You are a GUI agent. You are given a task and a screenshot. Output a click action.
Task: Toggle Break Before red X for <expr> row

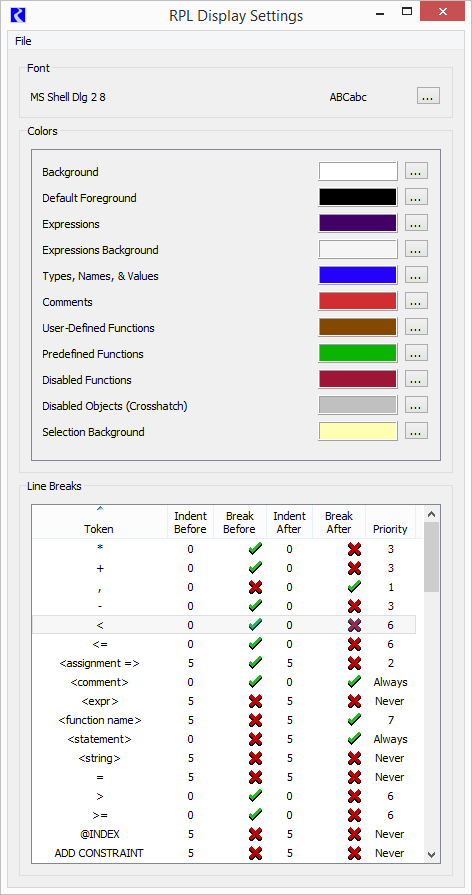255,701
